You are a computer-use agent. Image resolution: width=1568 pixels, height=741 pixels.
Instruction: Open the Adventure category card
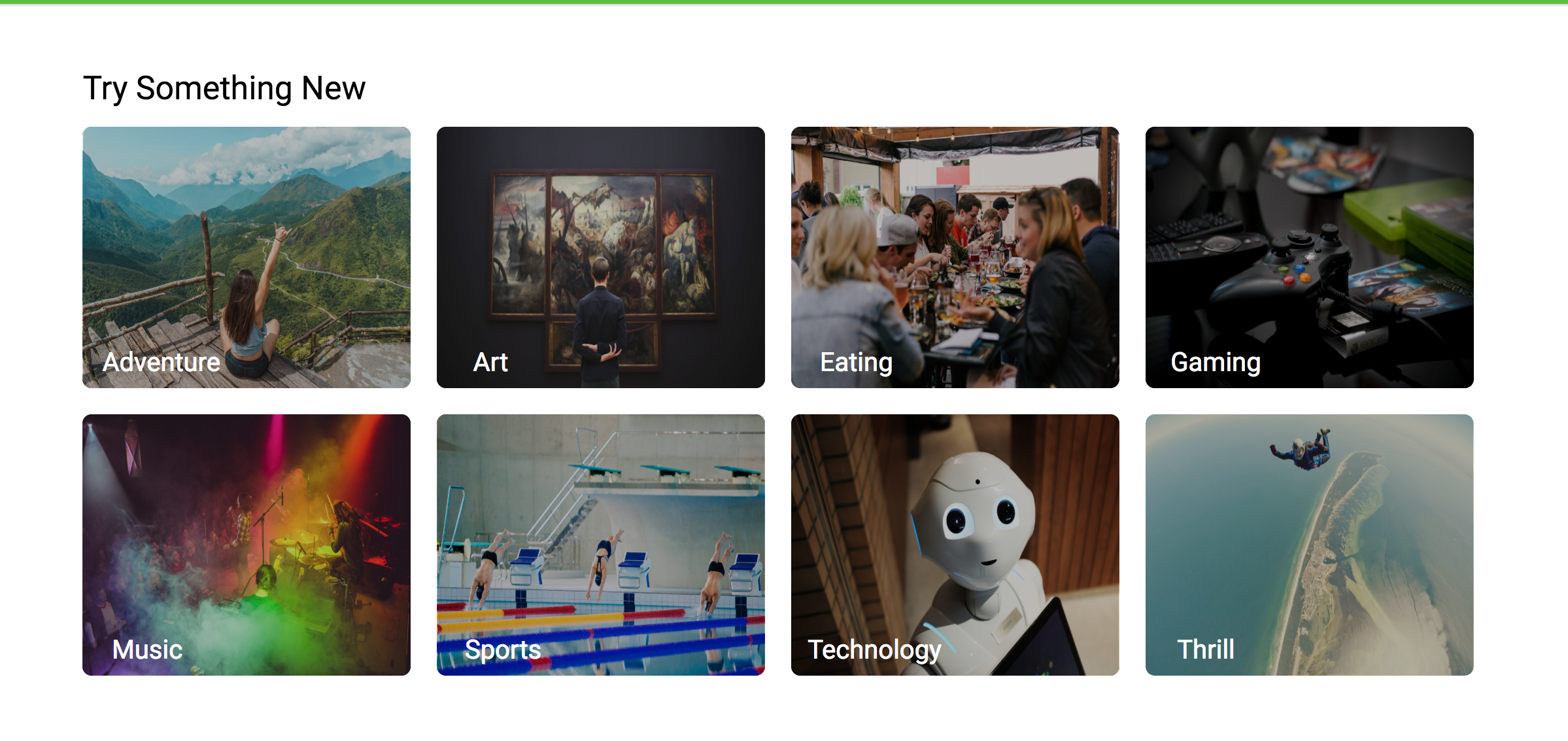coord(247,257)
